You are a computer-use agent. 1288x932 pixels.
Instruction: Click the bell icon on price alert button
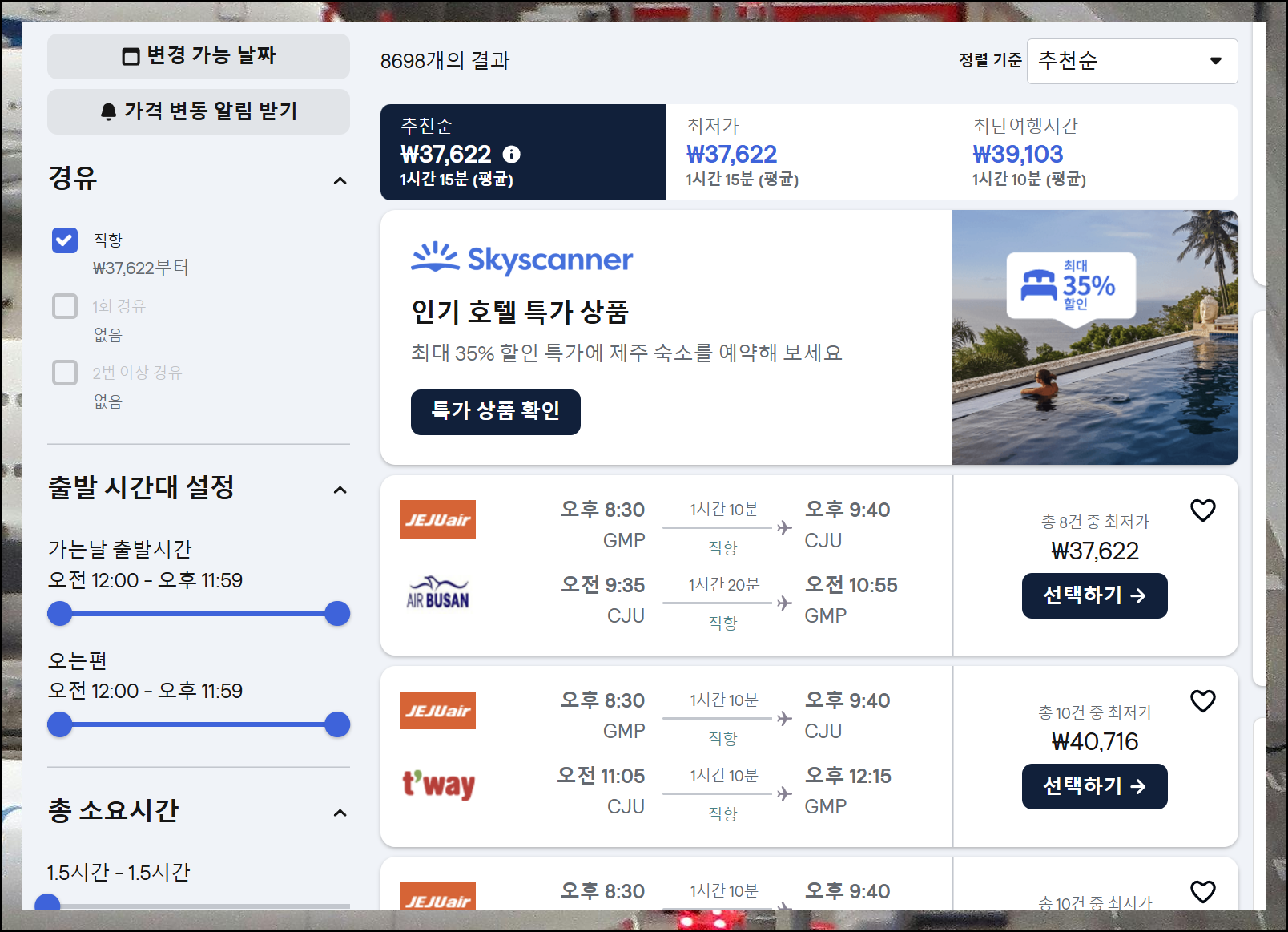109,111
